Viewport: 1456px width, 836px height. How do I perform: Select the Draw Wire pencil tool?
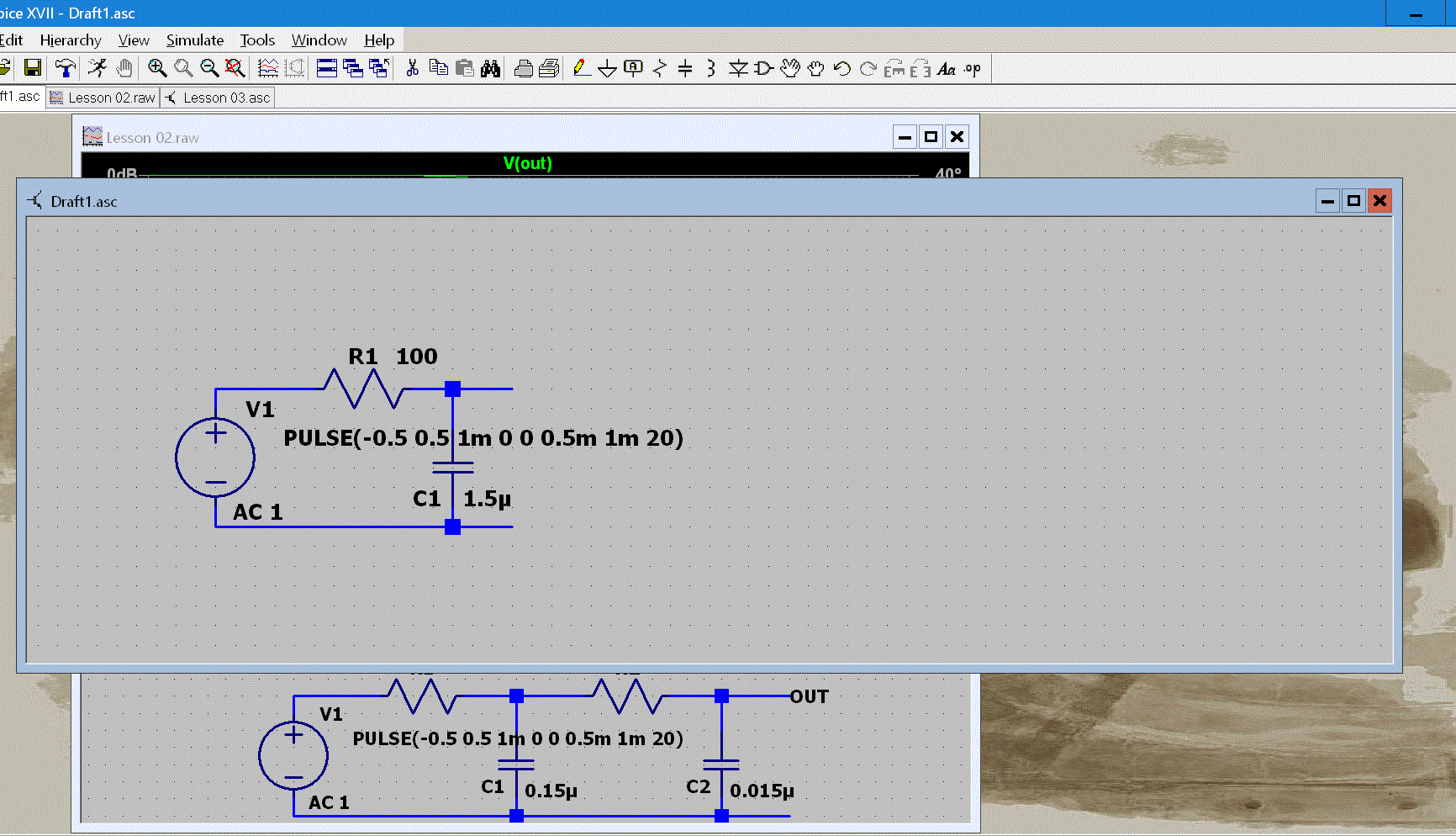click(581, 68)
